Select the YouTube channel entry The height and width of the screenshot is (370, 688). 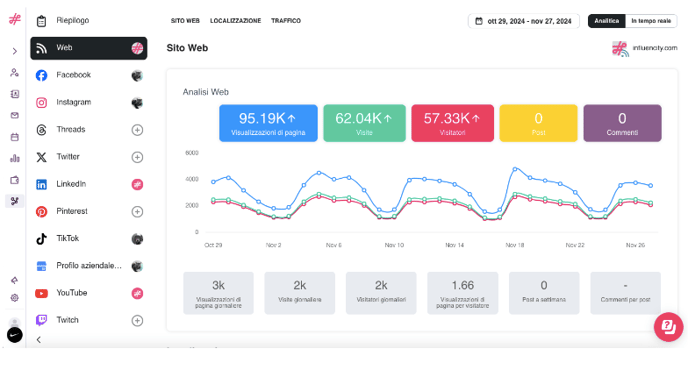89,293
